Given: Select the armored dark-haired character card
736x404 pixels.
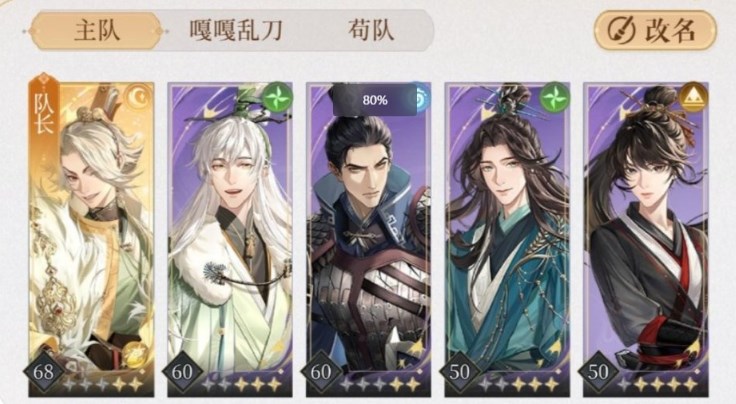Looking at the screenshot, I should (368, 239).
